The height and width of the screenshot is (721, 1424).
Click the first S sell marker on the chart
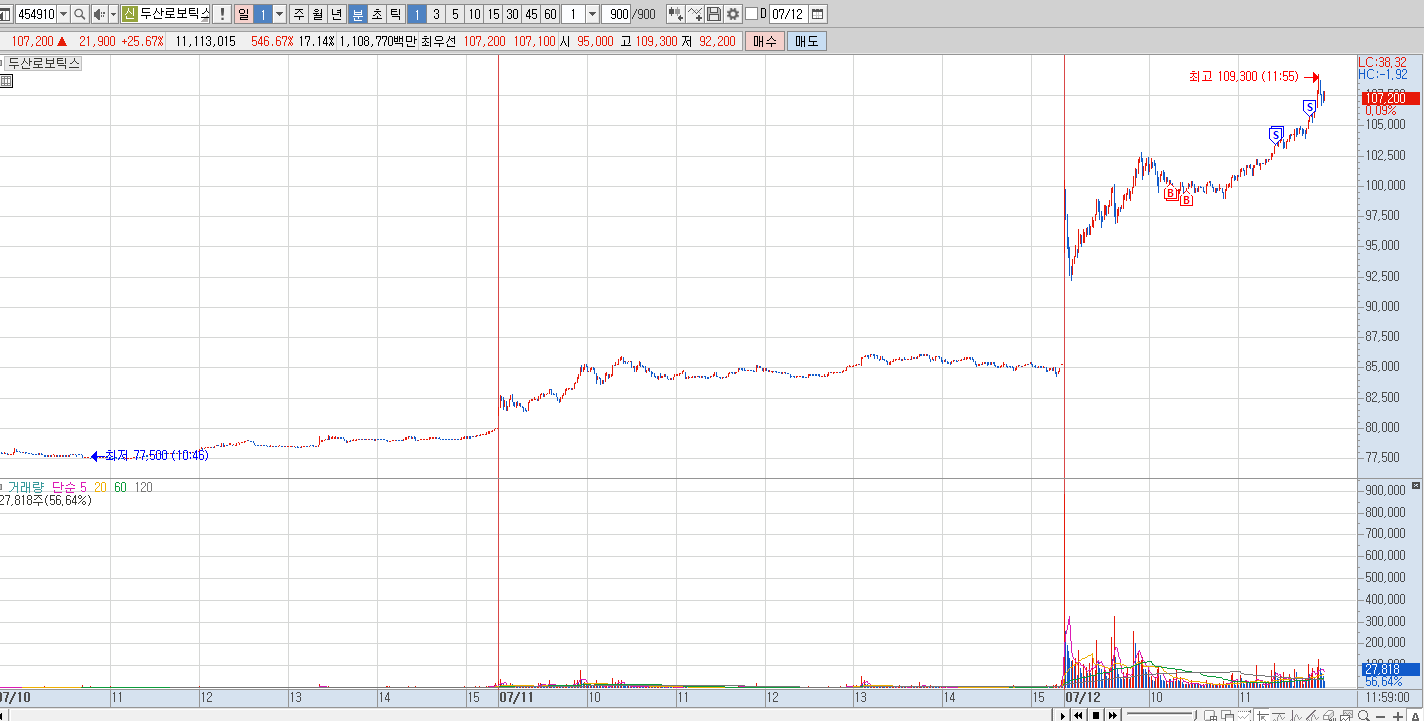coord(1275,134)
